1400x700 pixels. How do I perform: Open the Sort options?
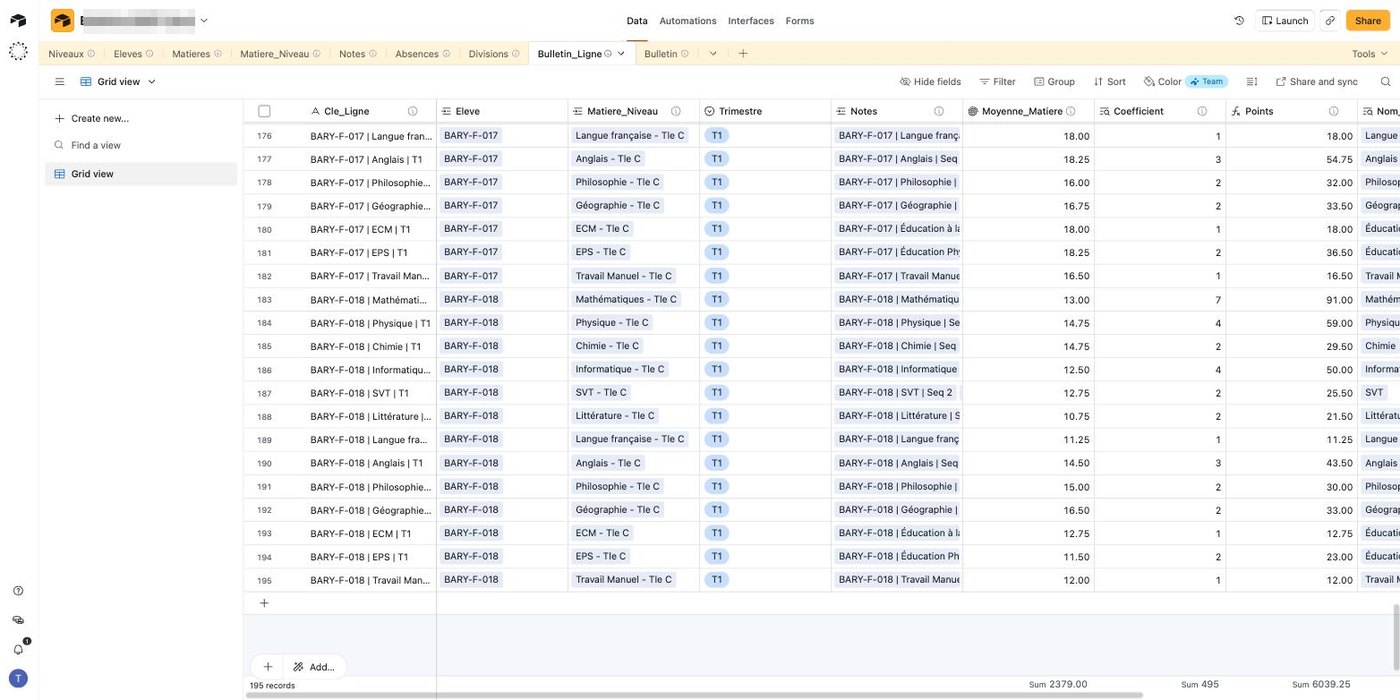point(1109,82)
